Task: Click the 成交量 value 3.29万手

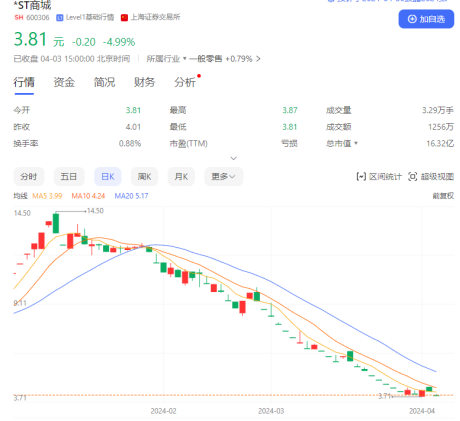Action: pyautogui.click(x=438, y=110)
